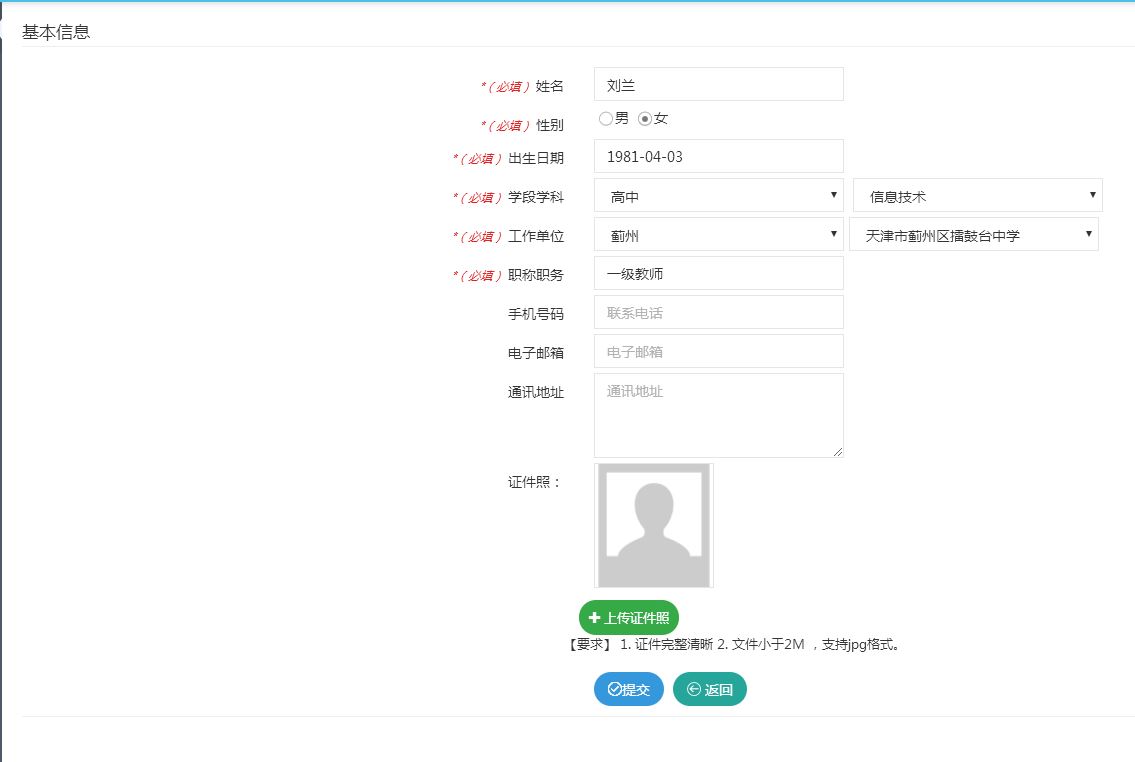Open the 天津市蓟州区擂鼓台中学 school dropdown
1135x762 pixels.
pyautogui.click(x=973, y=235)
